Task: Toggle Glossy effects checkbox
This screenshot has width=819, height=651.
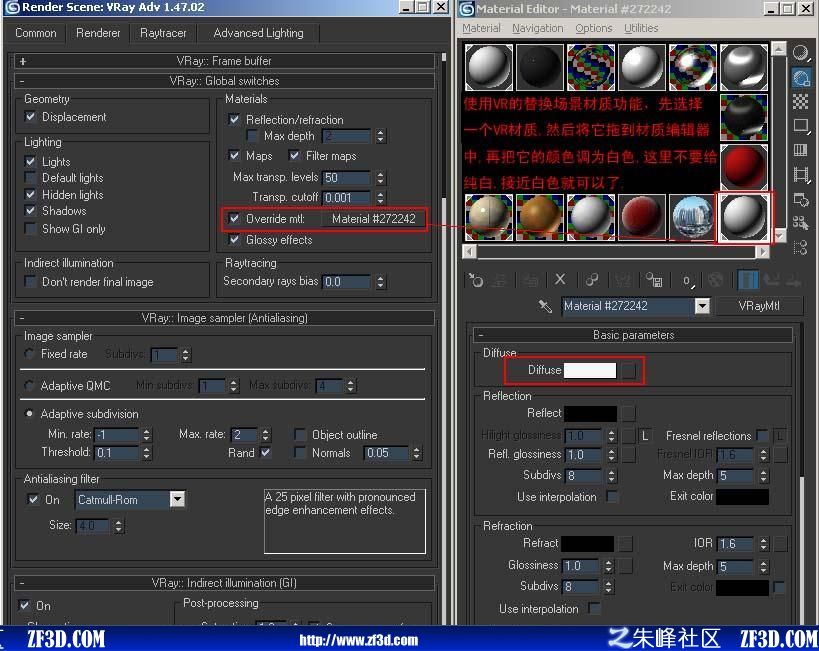Action: [234, 240]
